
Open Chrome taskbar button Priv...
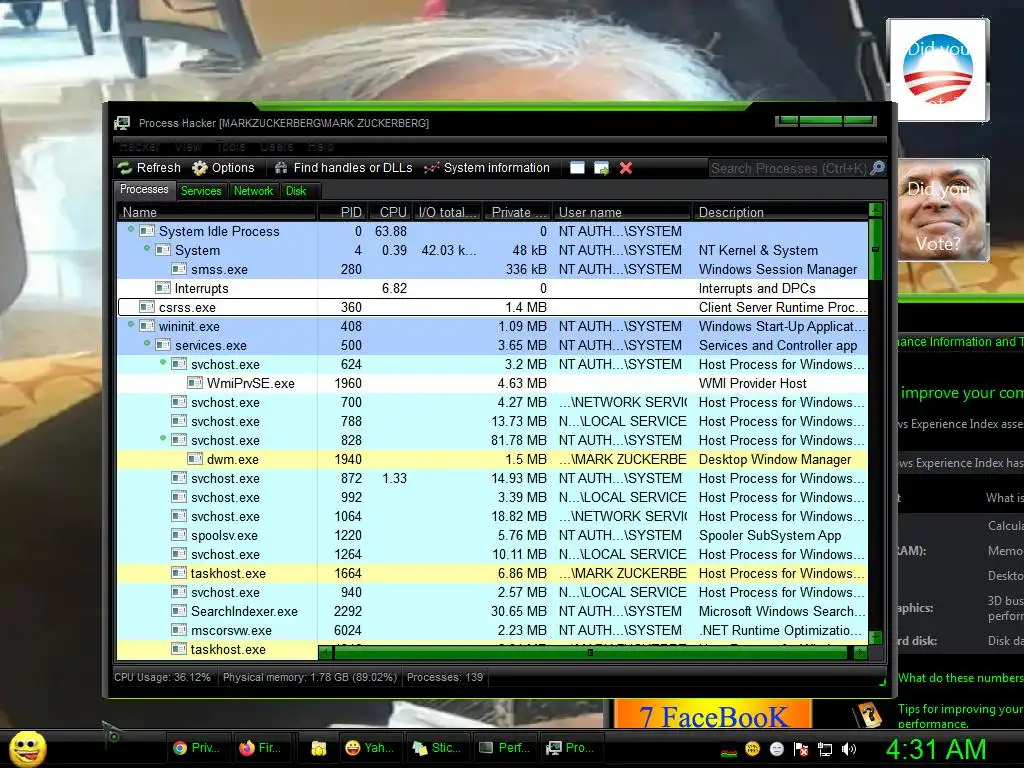click(x=197, y=748)
